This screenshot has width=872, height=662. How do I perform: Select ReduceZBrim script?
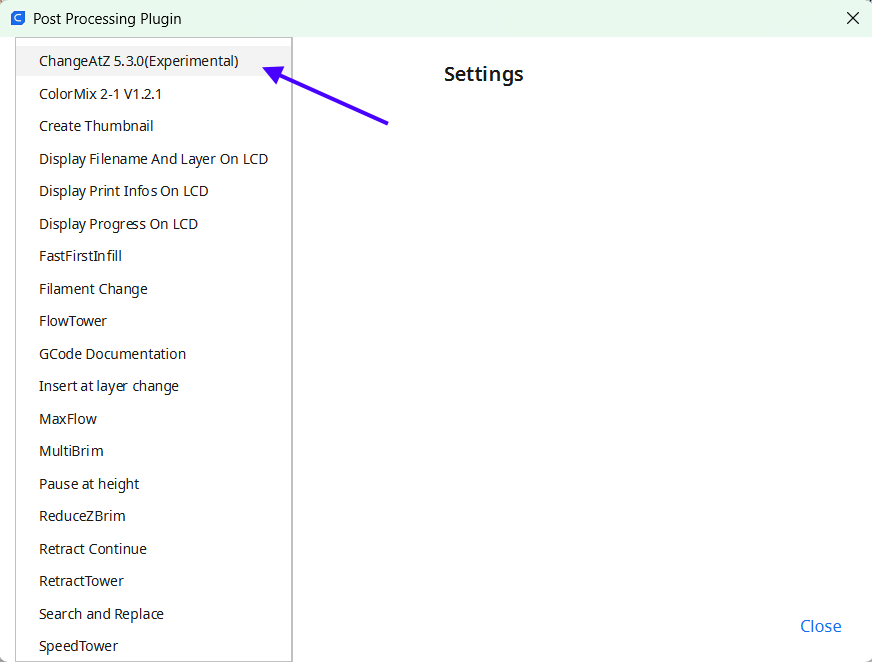153,516
